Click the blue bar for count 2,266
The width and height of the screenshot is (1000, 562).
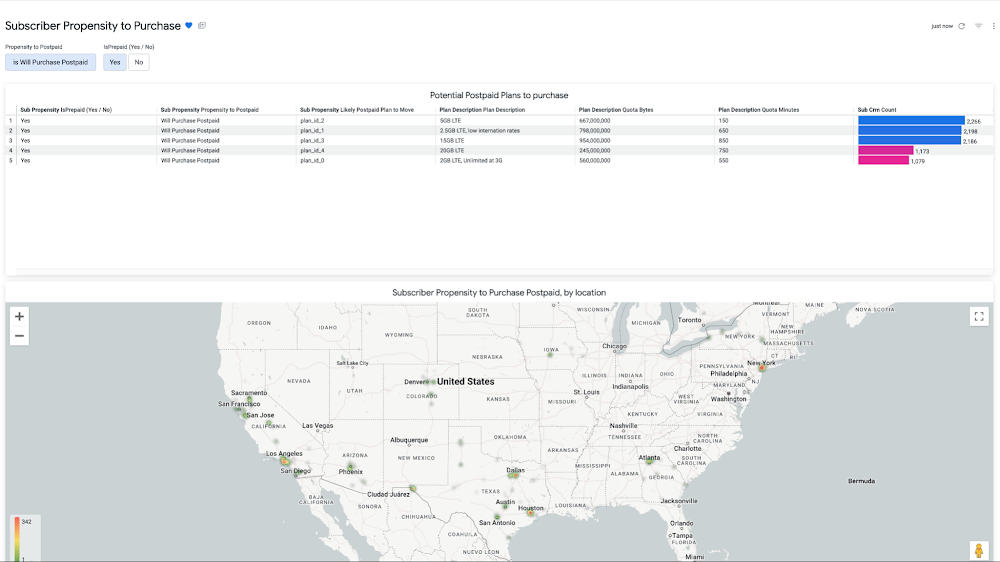tap(911, 121)
